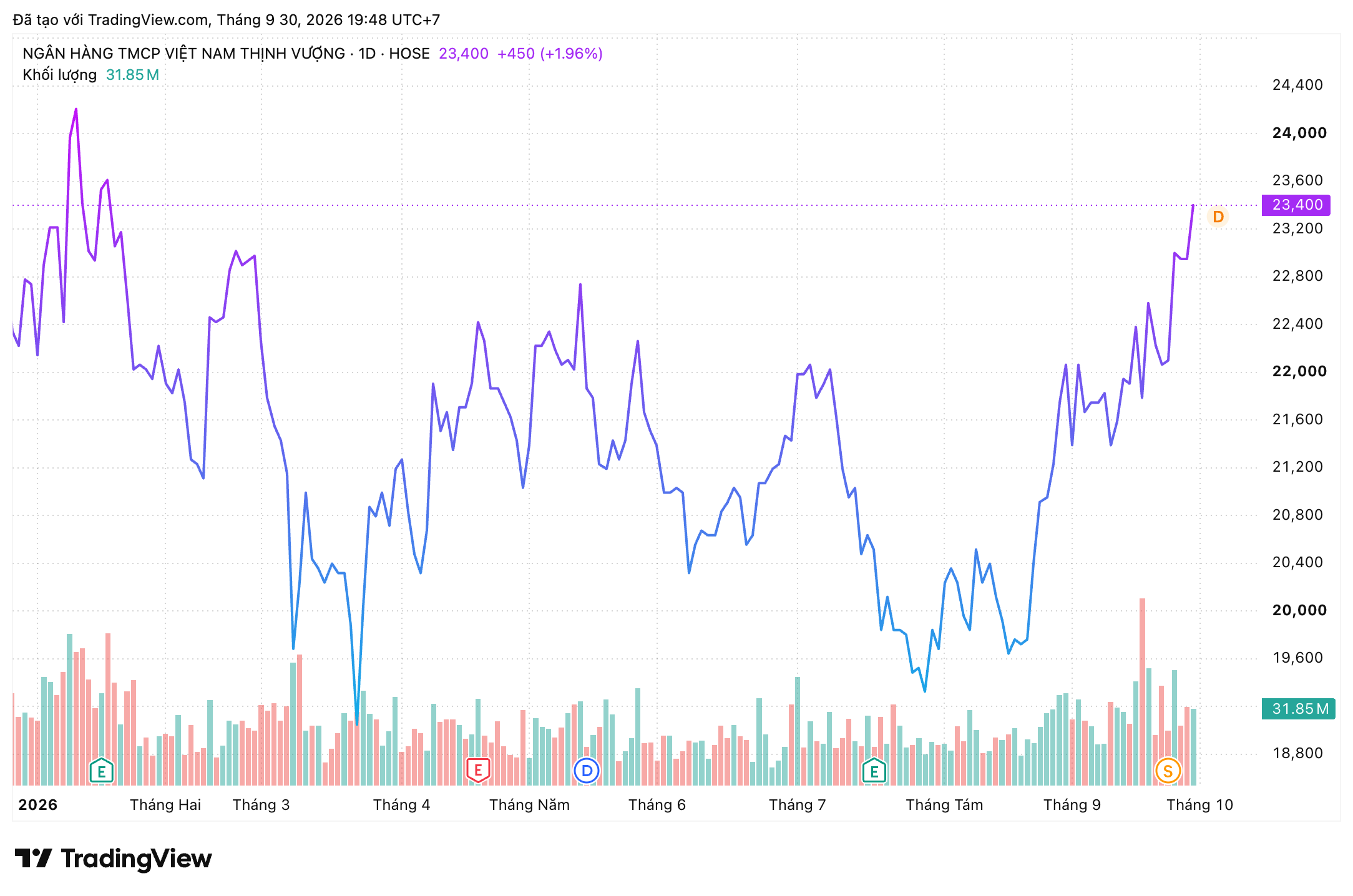Click the Tháng Năm label on the time axis
Screen dimensions: 1353x896
point(529,805)
